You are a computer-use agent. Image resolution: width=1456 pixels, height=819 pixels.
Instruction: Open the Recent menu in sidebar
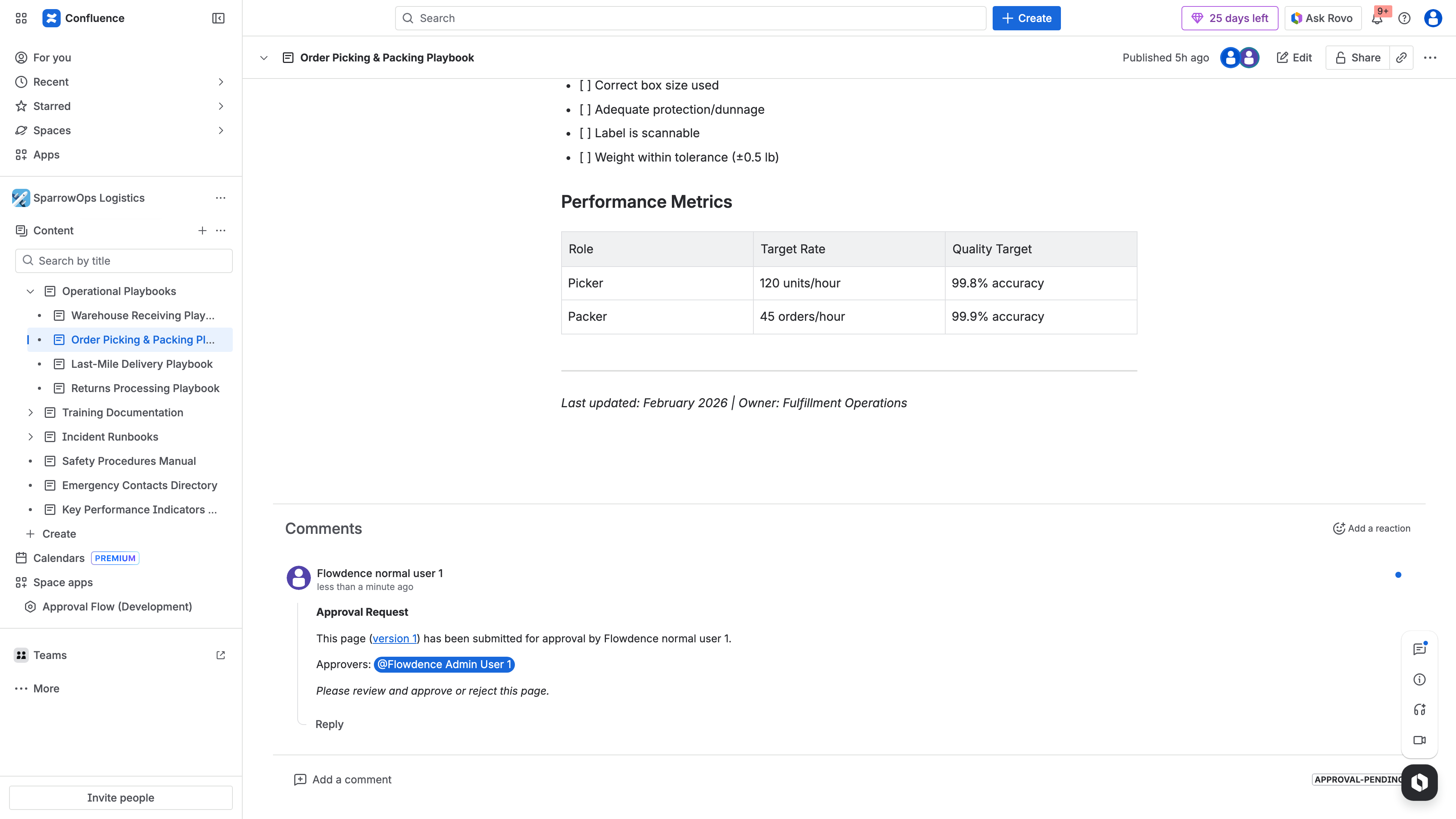point(221,82)
